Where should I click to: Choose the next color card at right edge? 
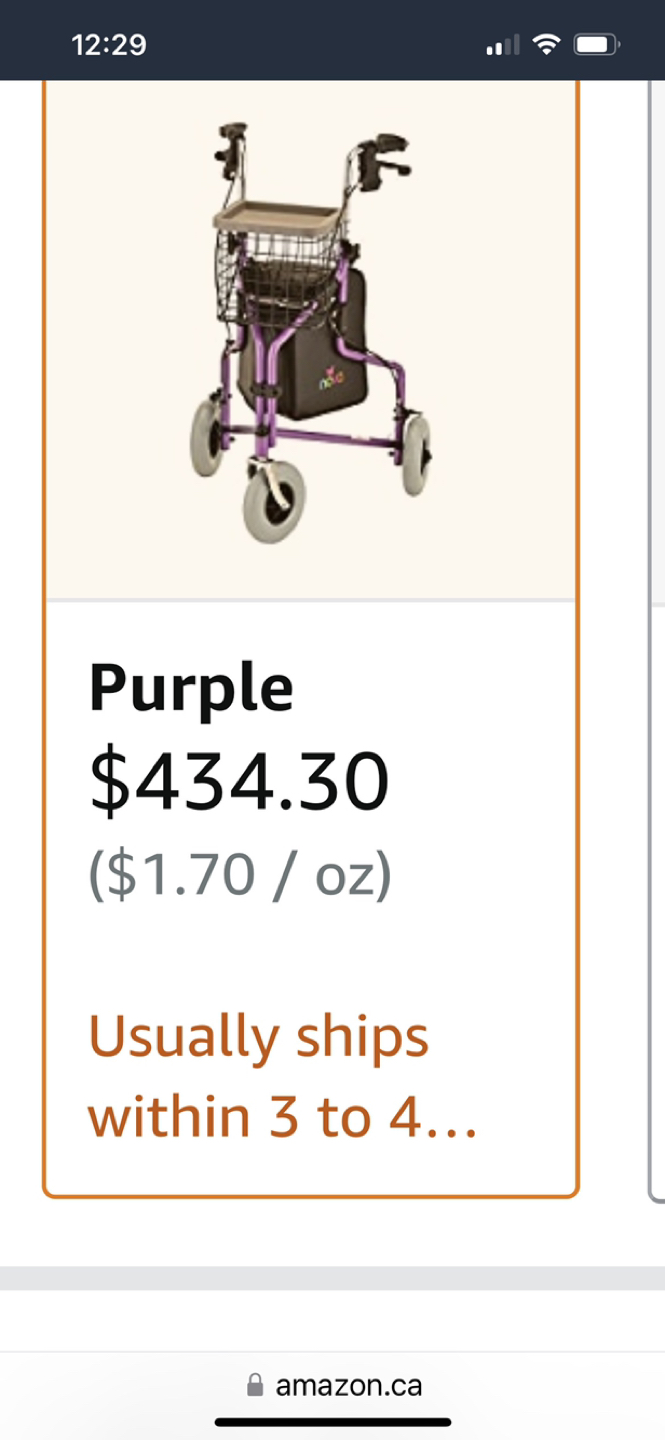point(657,640)
